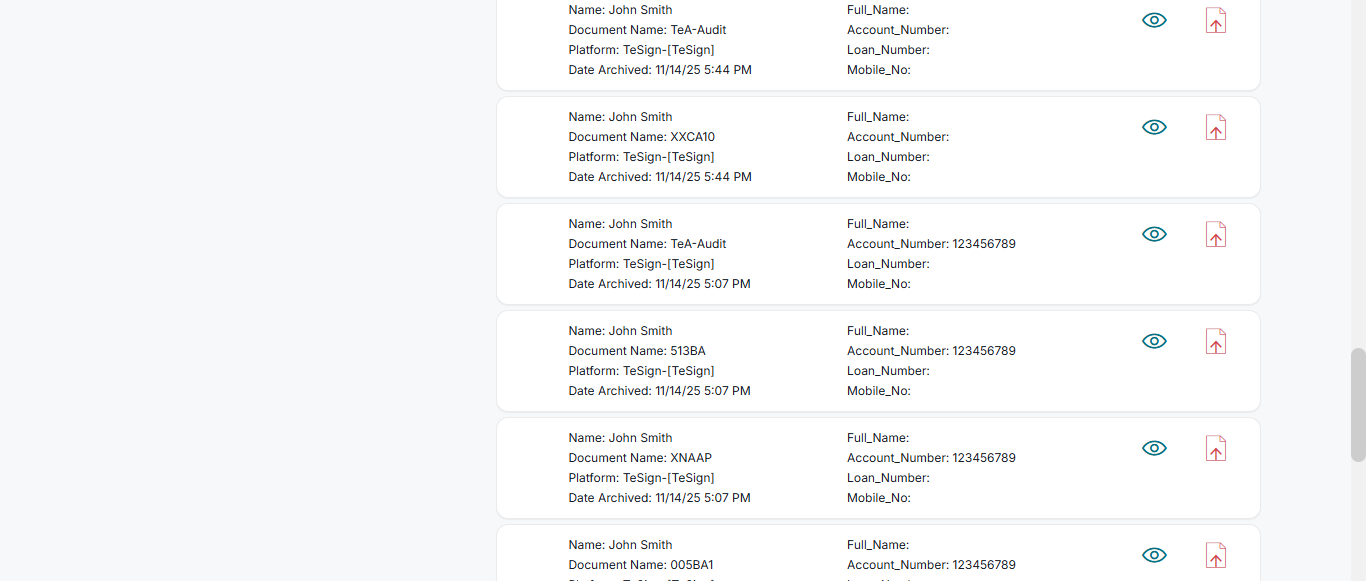This screenshot has height=581, width=1366.
Task: Export the XNAAP document with file icon
Action: tap(1215, 449)
